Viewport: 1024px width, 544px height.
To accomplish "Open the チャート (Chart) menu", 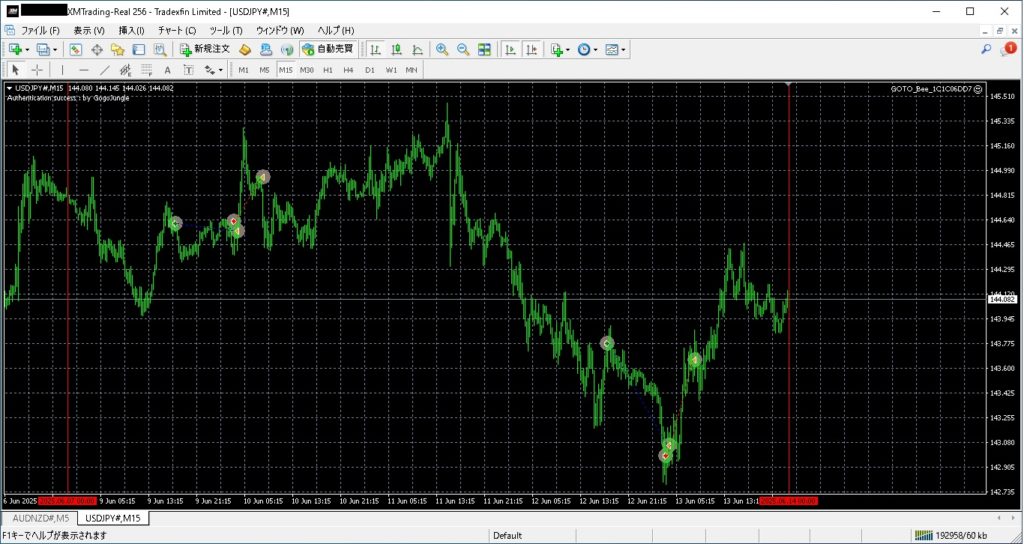I will pos(177,30).
